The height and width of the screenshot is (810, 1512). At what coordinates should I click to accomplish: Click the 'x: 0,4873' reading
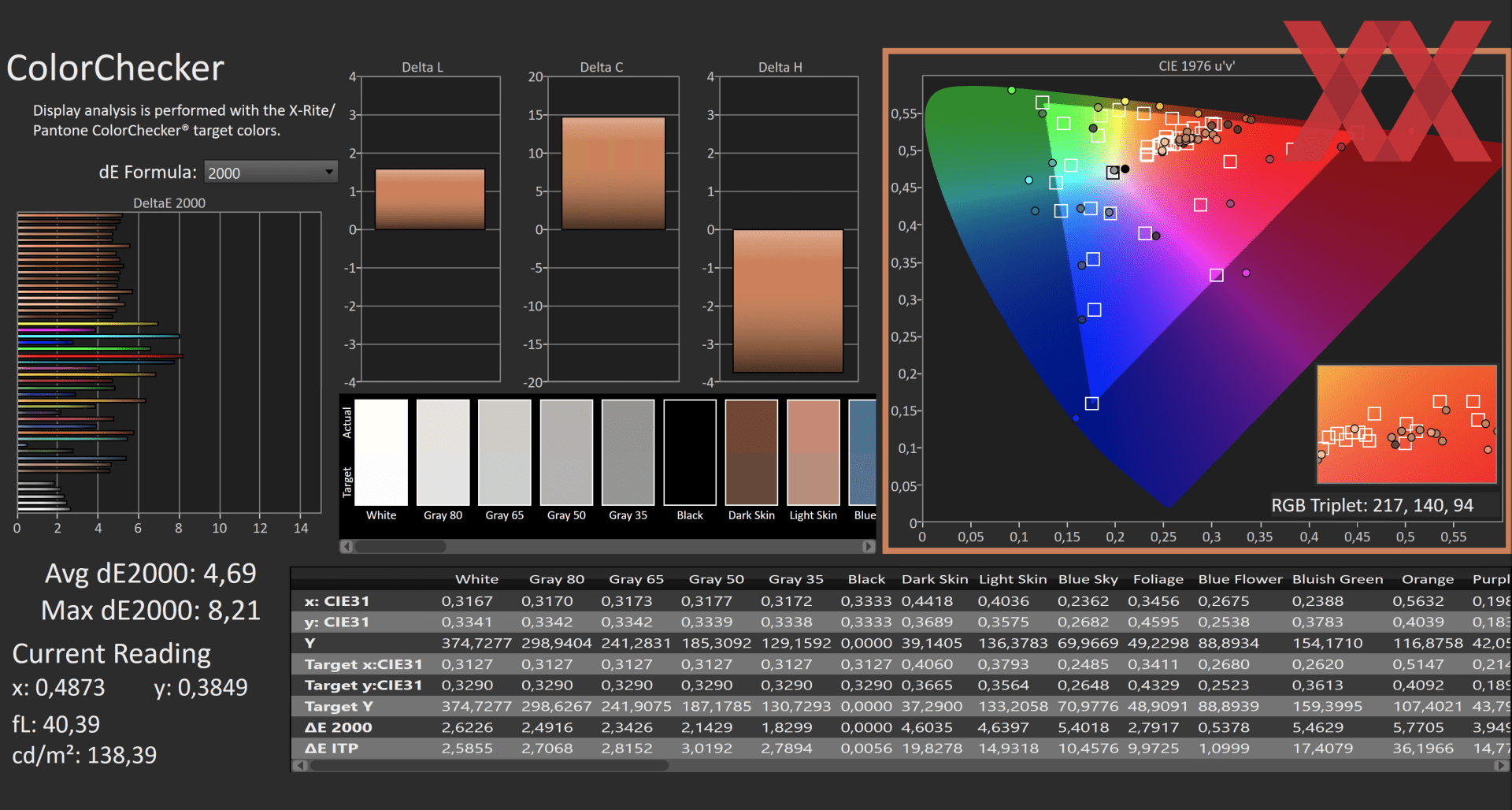click(x=58, y=688)
